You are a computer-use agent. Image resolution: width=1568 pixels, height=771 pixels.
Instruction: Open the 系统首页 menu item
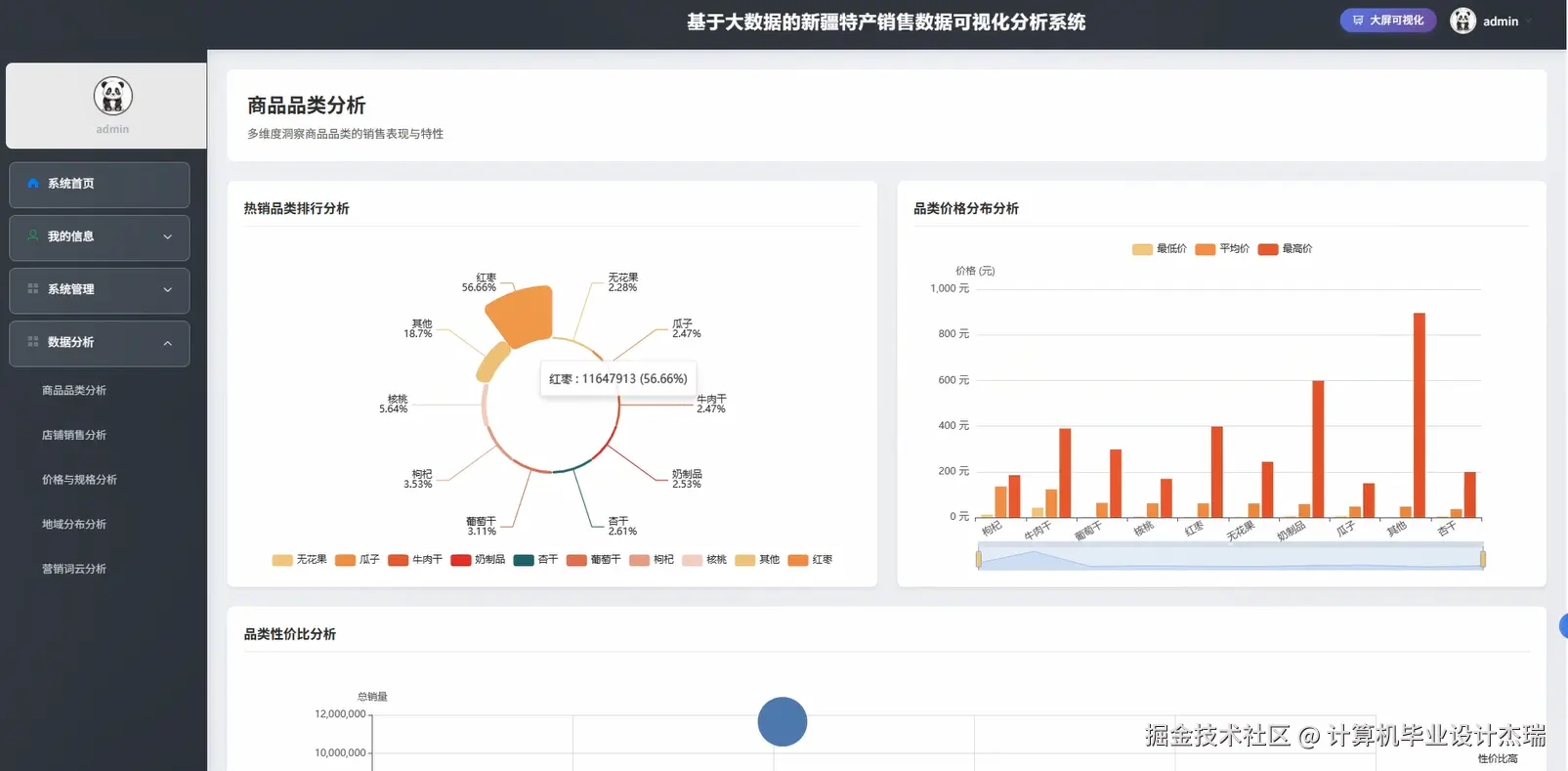pos(100,185)
